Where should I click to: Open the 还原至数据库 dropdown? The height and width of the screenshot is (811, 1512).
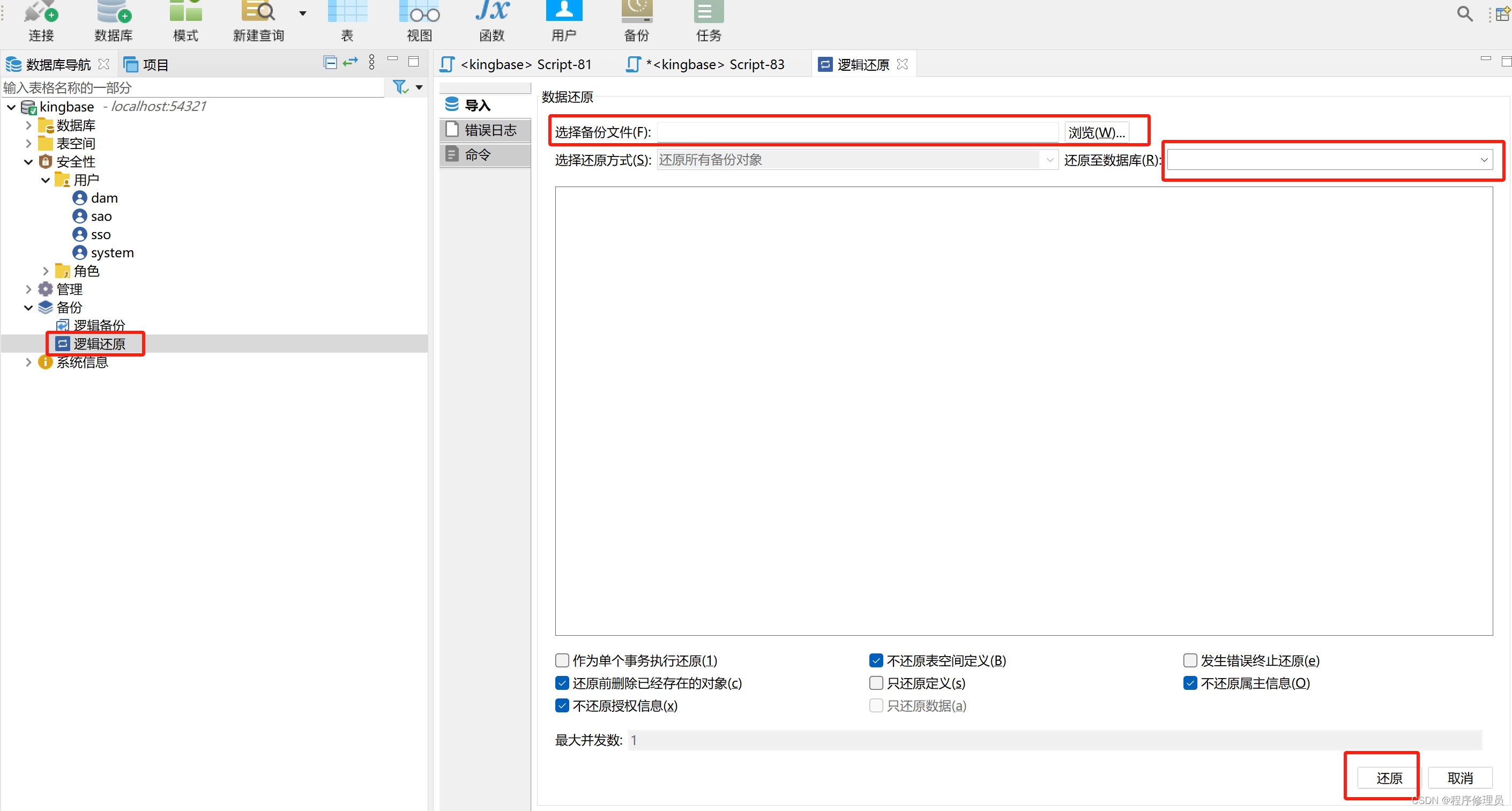1483,160
